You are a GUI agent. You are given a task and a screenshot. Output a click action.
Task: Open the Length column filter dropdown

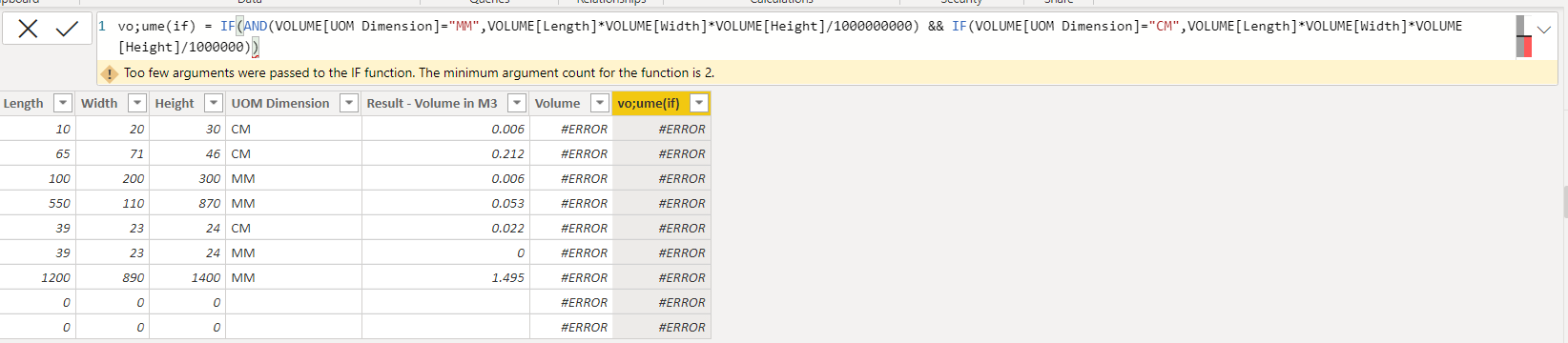click(x=63, y=103)
